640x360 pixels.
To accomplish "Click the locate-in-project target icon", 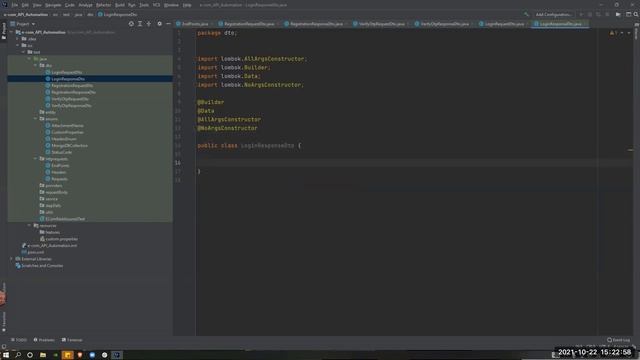I will [131, 24].
